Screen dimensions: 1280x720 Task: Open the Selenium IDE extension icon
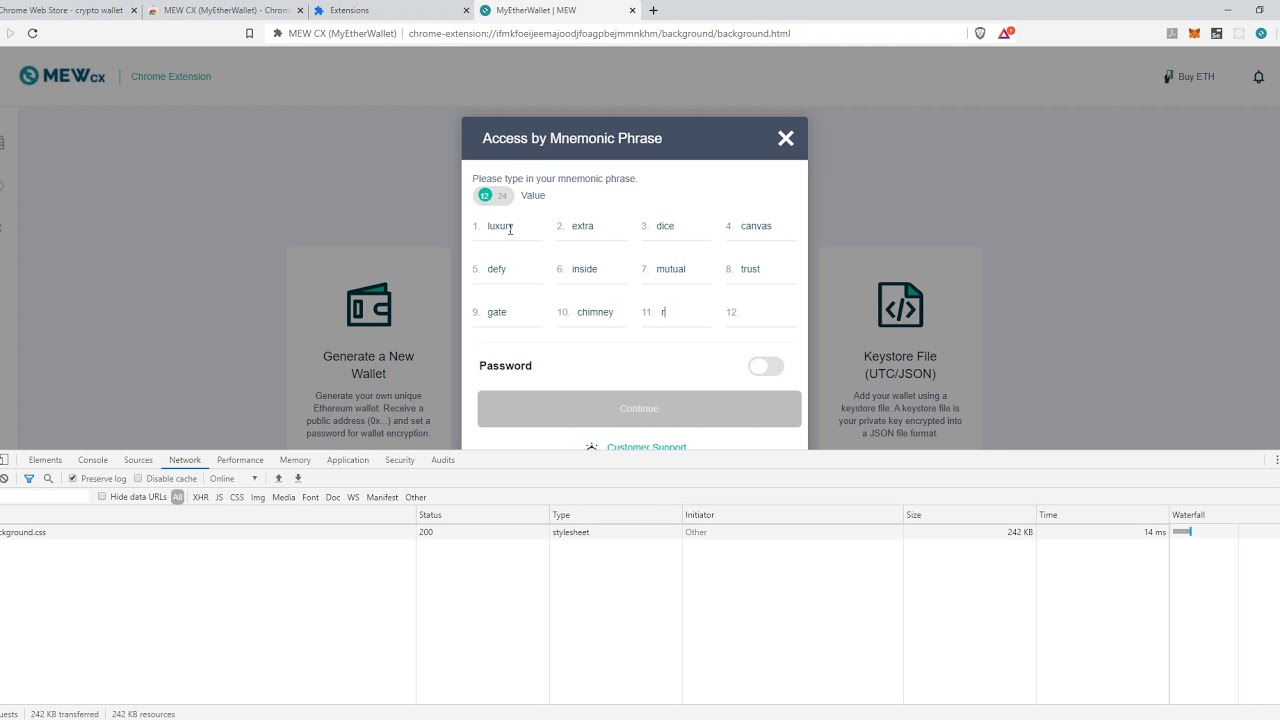tap(1216, 33)
